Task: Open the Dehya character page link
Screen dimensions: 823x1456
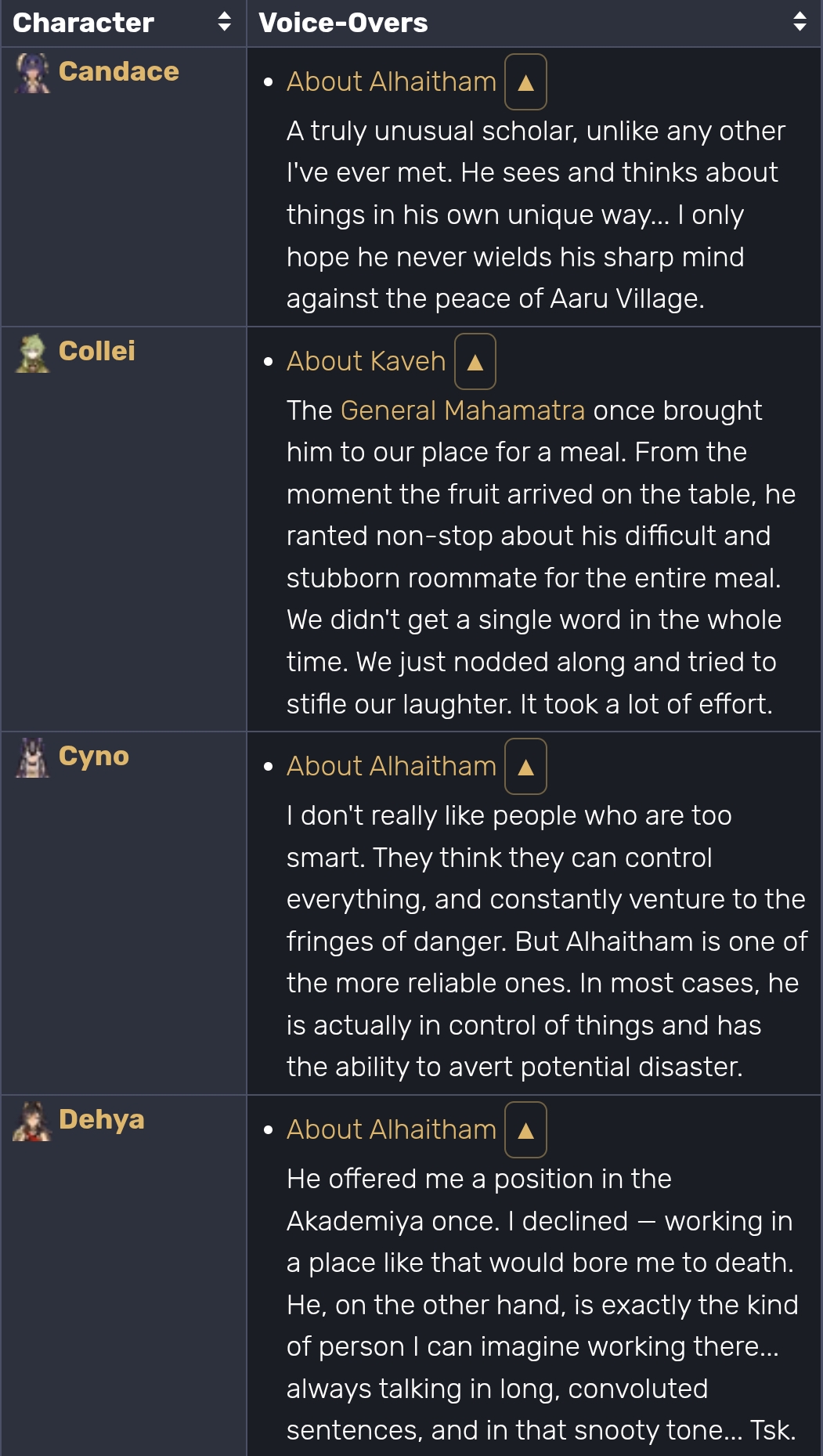Action: [x=102, y=1120]
